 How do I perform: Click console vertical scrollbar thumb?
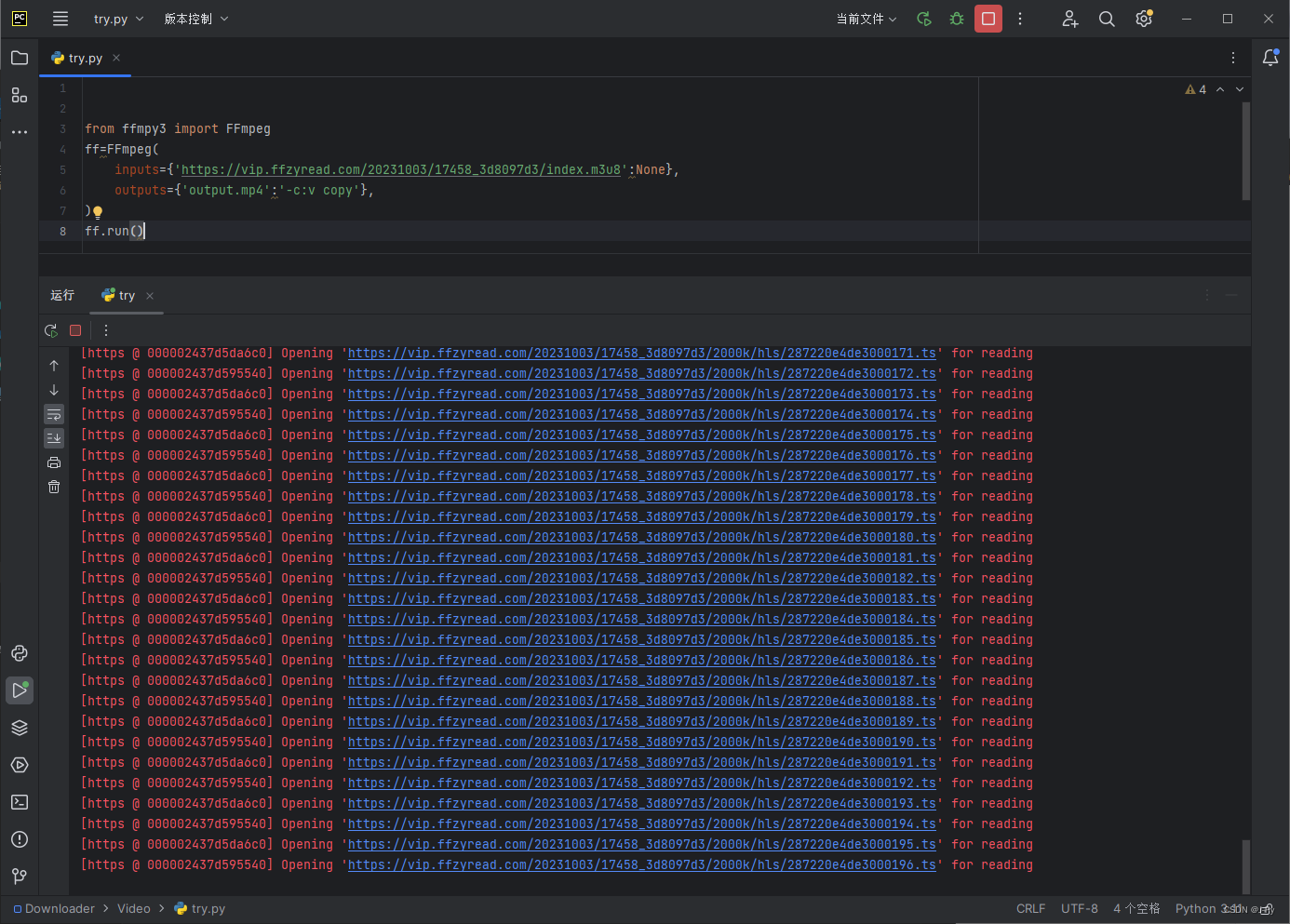click(x=1246, y=867)
